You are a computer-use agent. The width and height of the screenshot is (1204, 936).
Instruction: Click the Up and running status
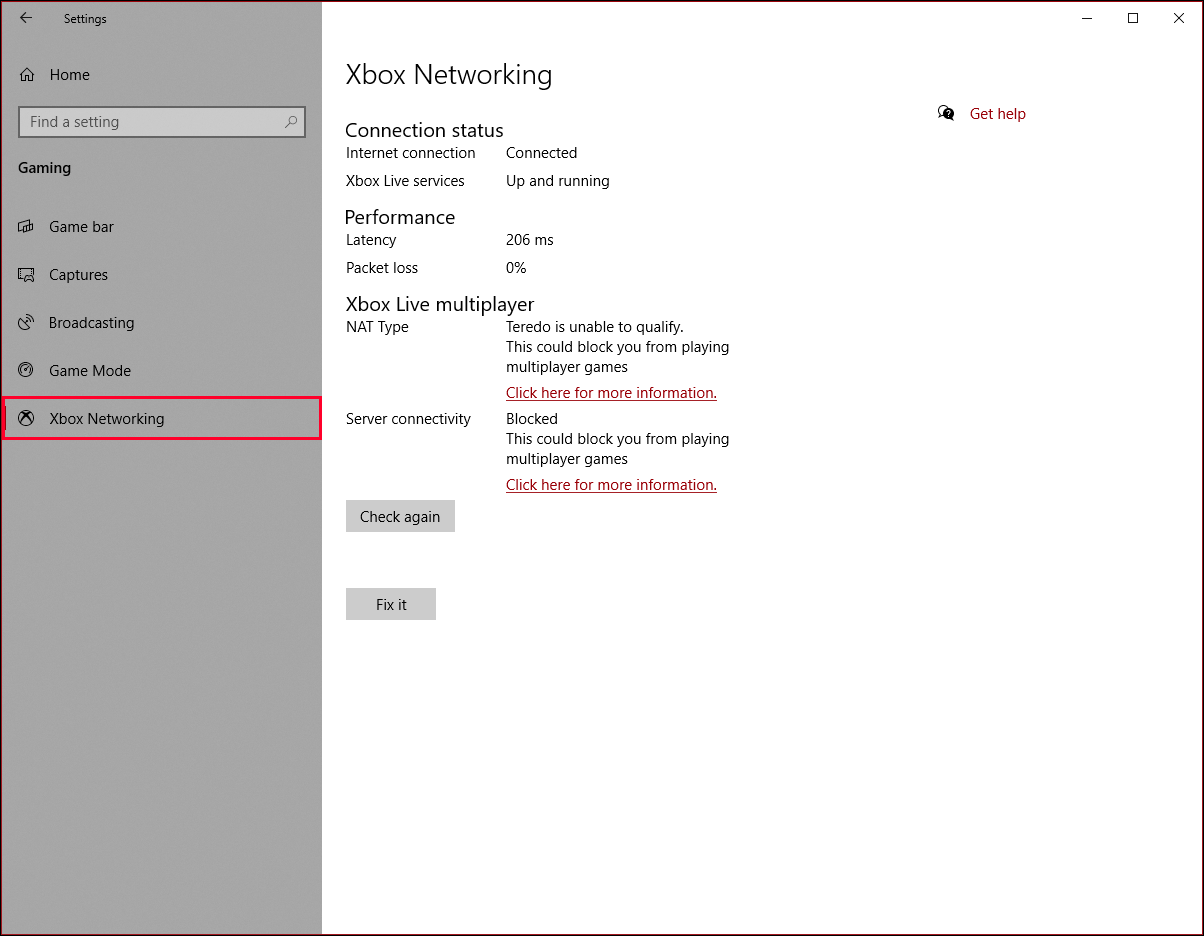coord(558,181)
